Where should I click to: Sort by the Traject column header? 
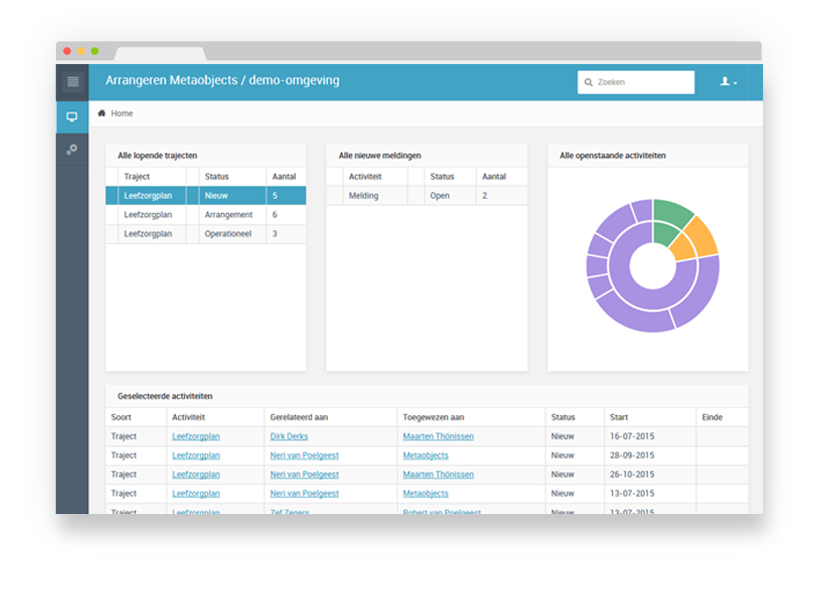[x=137, y=177]
